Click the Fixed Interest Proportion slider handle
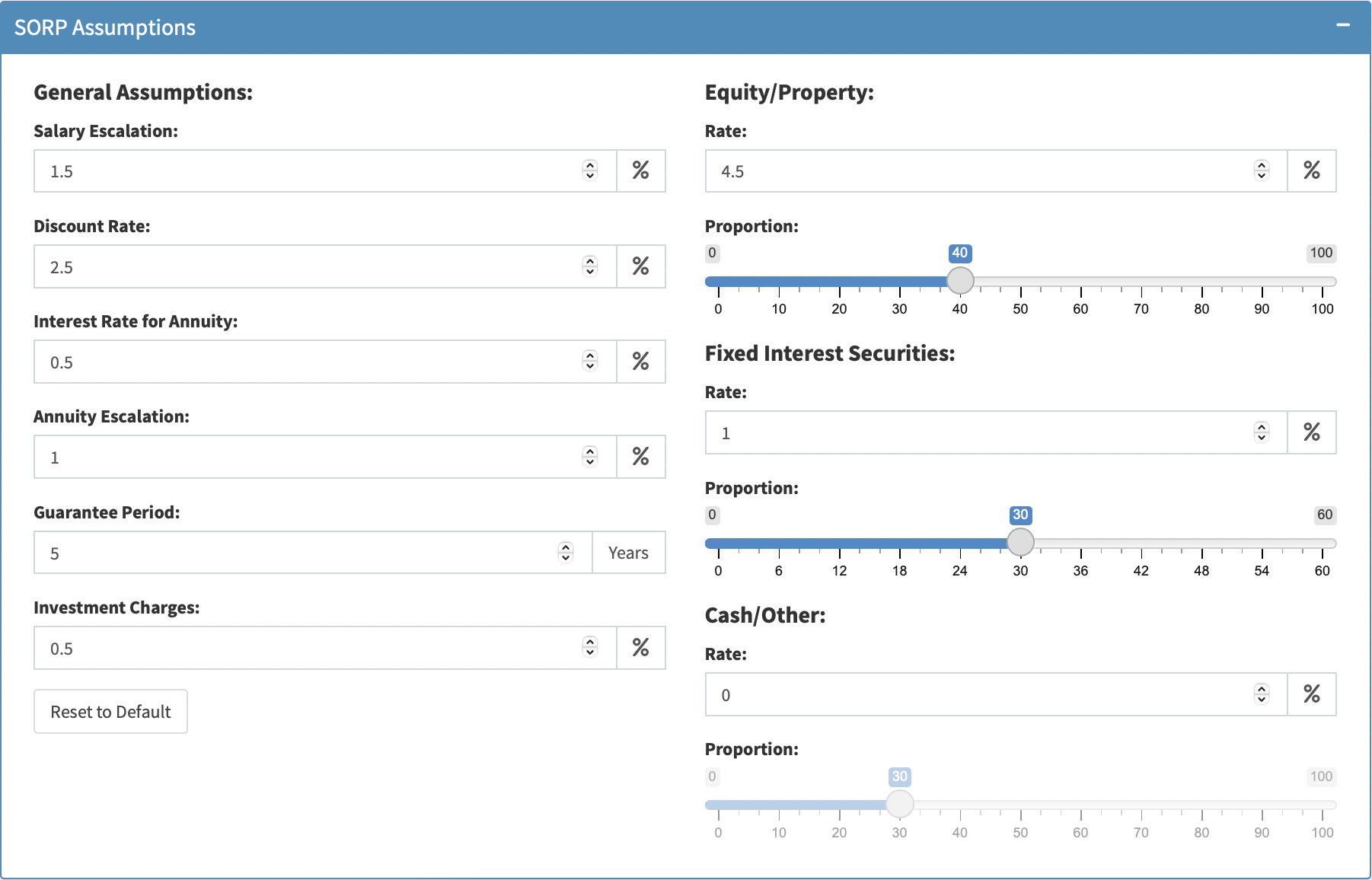Screen dimensions: 1372x880 click(x=1020, y=543)
